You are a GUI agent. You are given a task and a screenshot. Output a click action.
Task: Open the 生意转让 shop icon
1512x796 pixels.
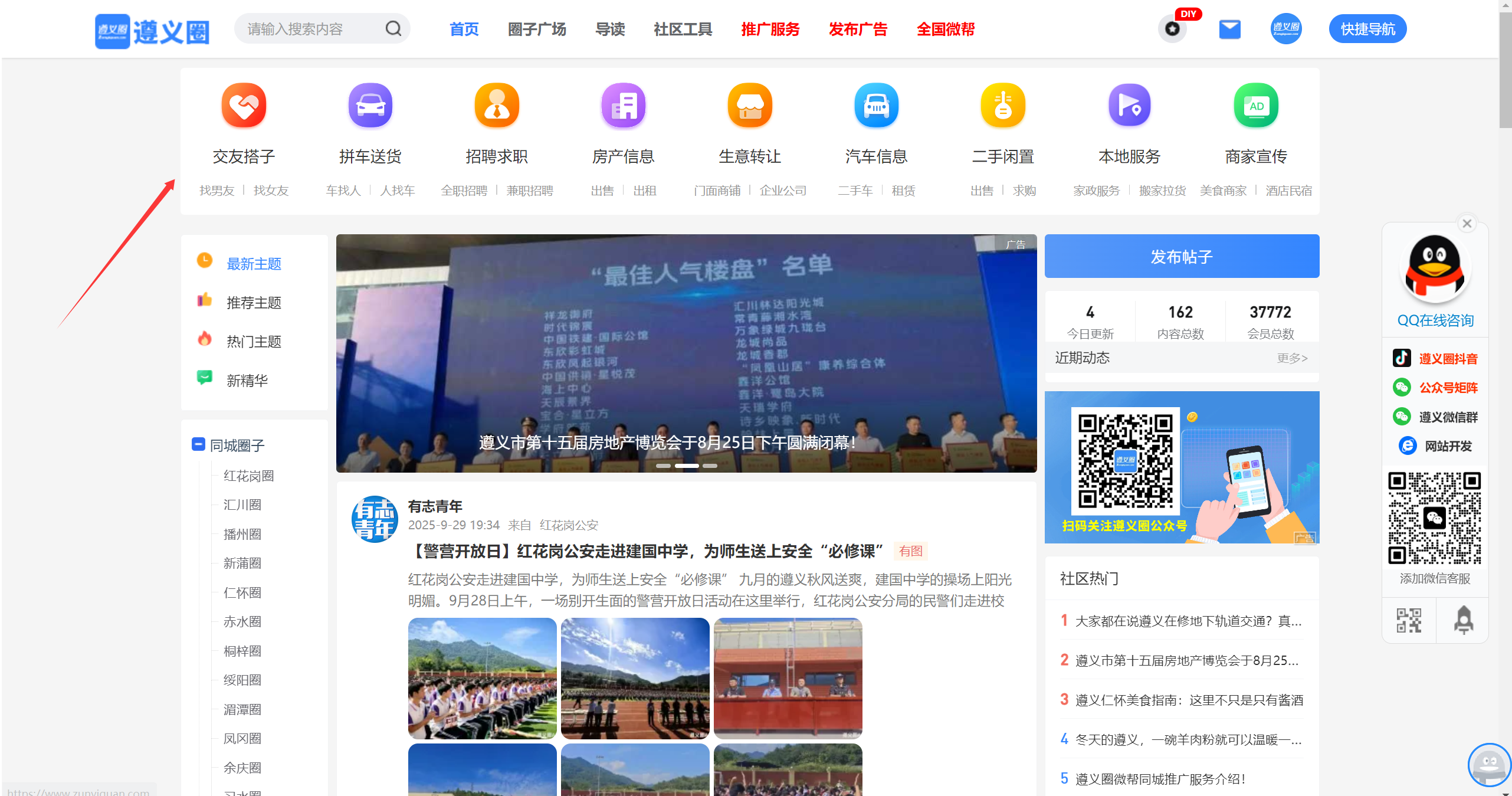[750, 105]
